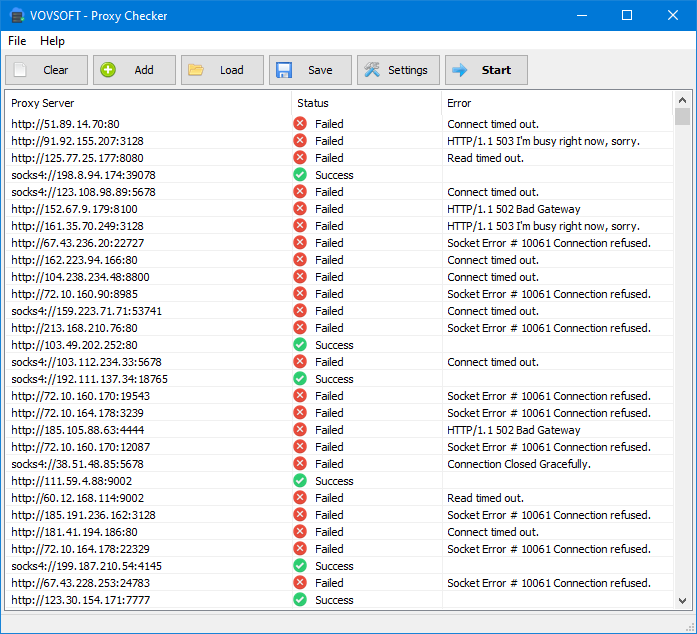
Task: Click the Save floppy disk button
Action: (x=310, y=70)
